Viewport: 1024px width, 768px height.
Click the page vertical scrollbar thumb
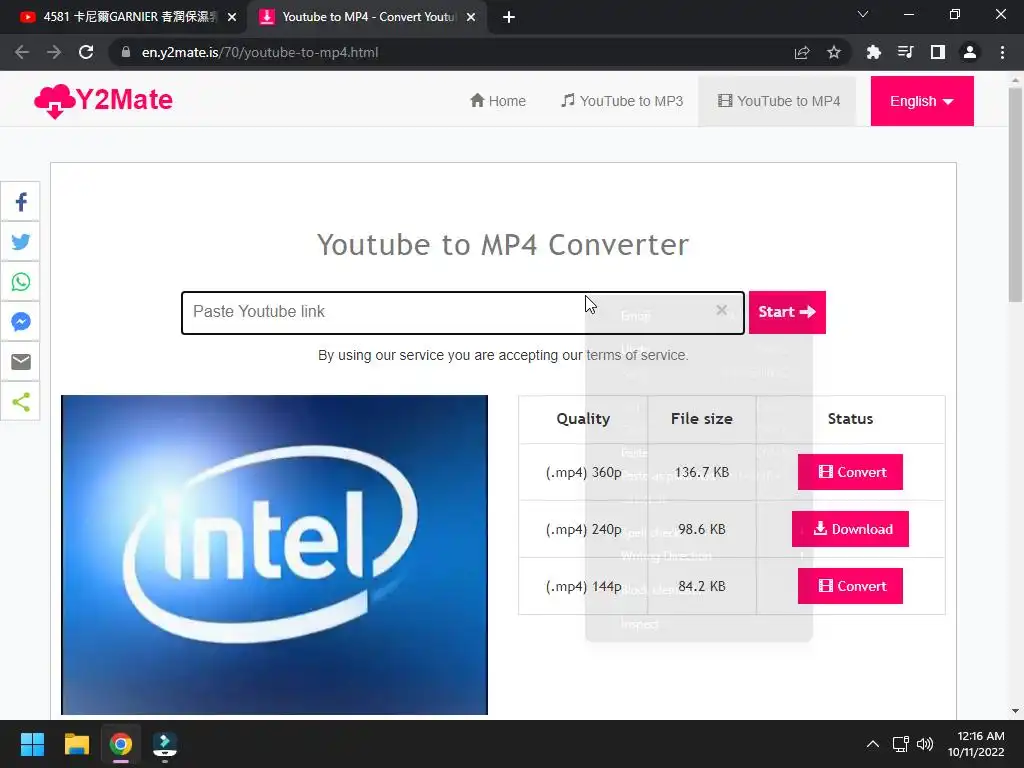pyautogui.click(x=1015, y=193)
